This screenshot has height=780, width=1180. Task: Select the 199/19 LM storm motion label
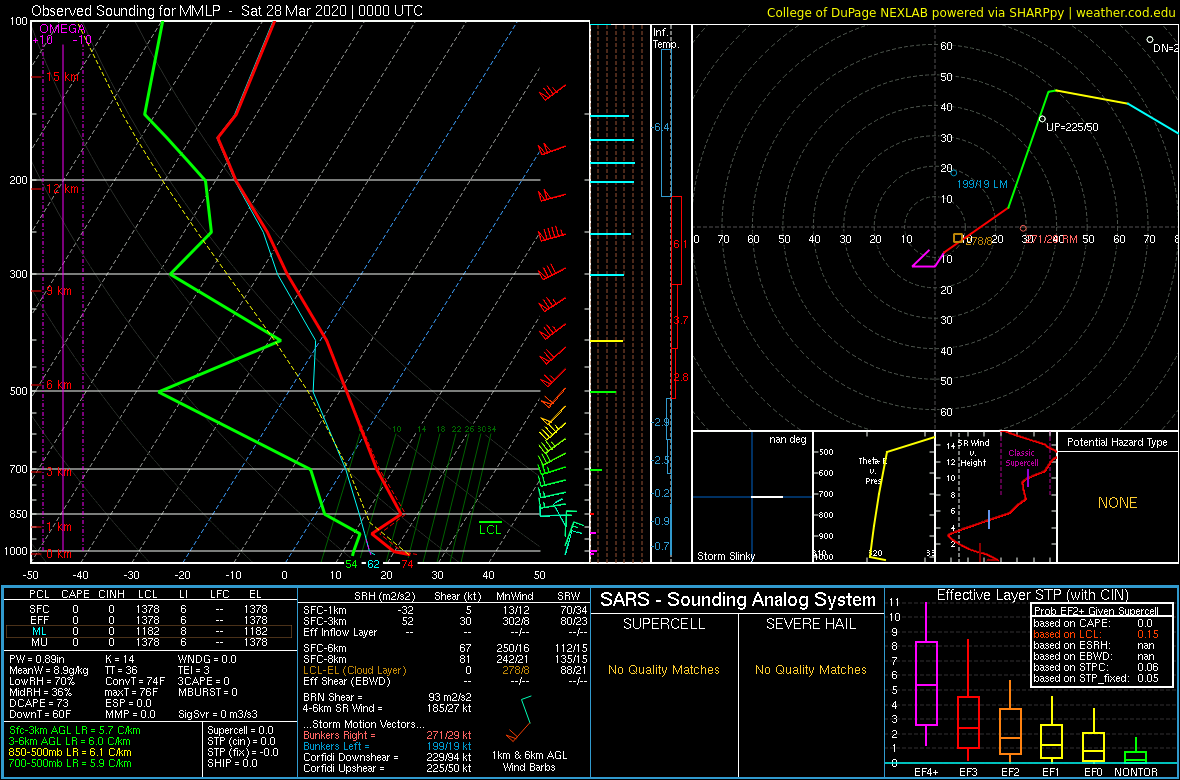click(x=982, y=184)
